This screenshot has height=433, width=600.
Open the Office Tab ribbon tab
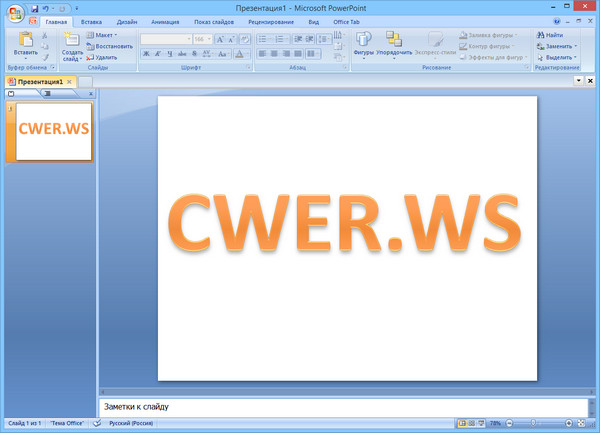click(x=346, y=22)
